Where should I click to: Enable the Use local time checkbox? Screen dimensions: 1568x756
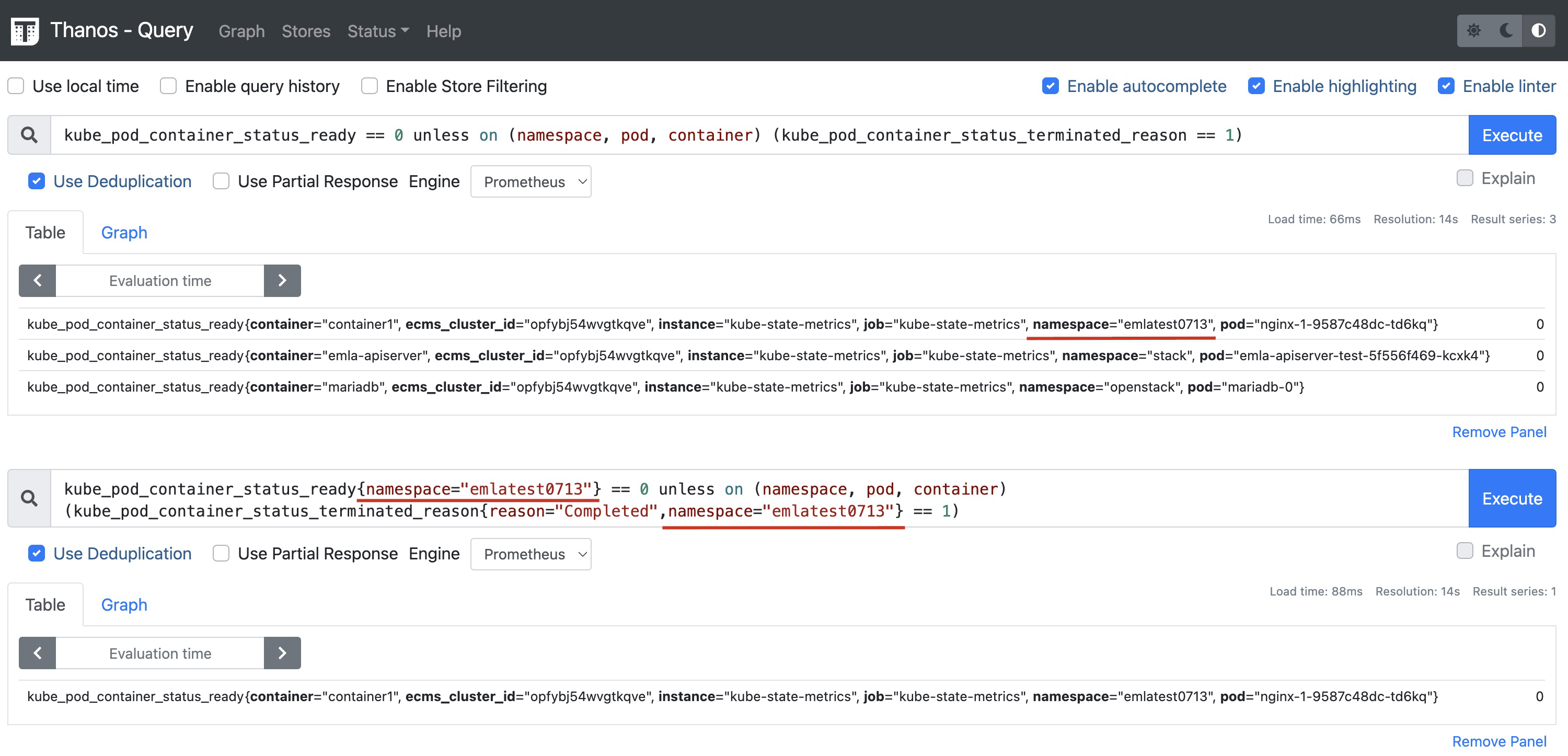tap(16, 86)
